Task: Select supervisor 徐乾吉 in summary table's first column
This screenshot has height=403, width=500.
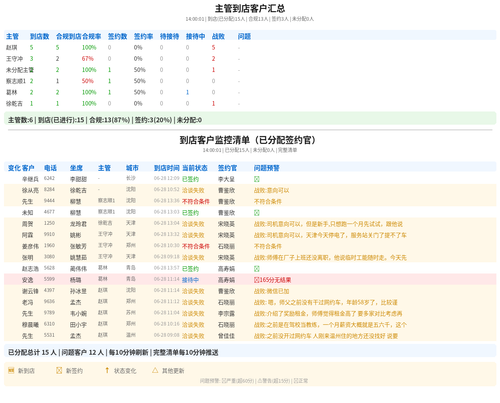Action: pos(14,104)
